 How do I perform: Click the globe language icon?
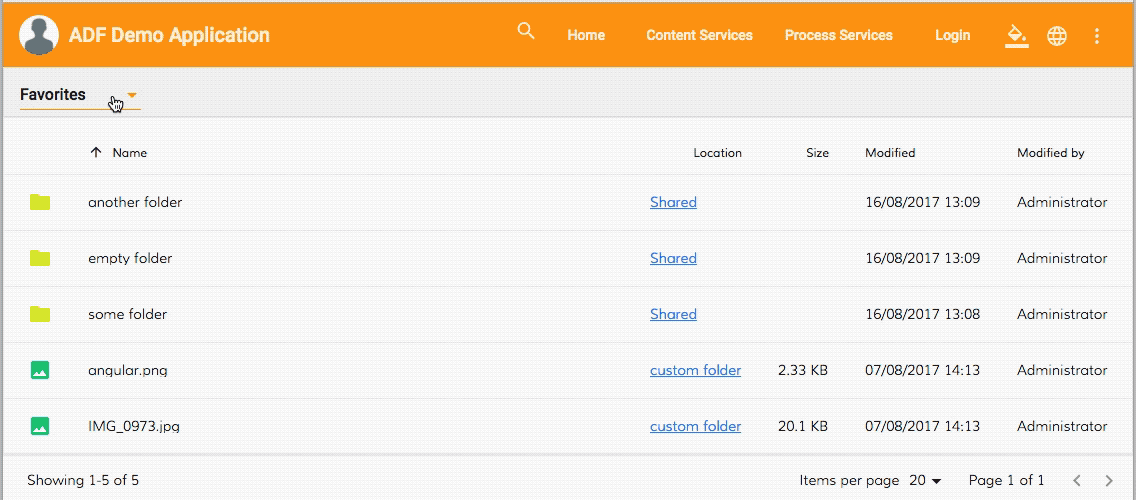click(x=1056, y=36)
